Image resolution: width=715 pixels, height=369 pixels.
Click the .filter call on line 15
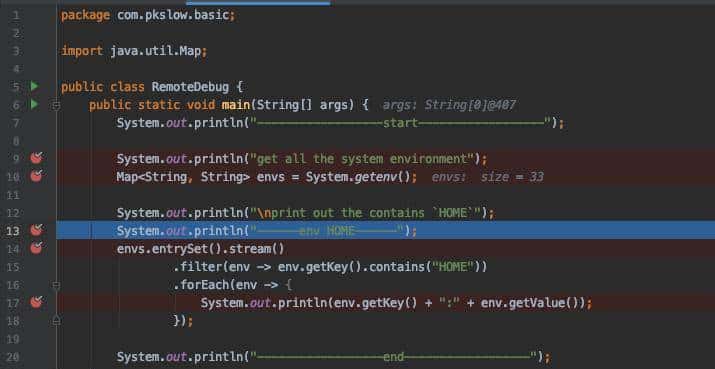tap(330, 267)
